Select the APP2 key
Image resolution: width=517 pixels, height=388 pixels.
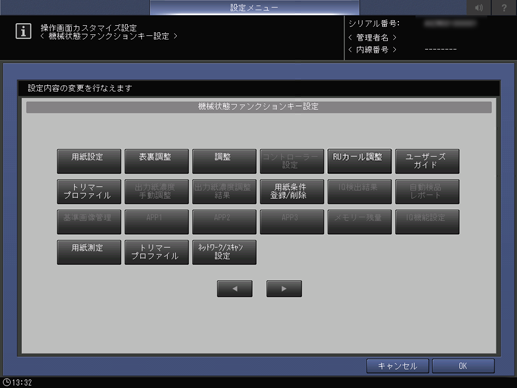pos(224,222)
